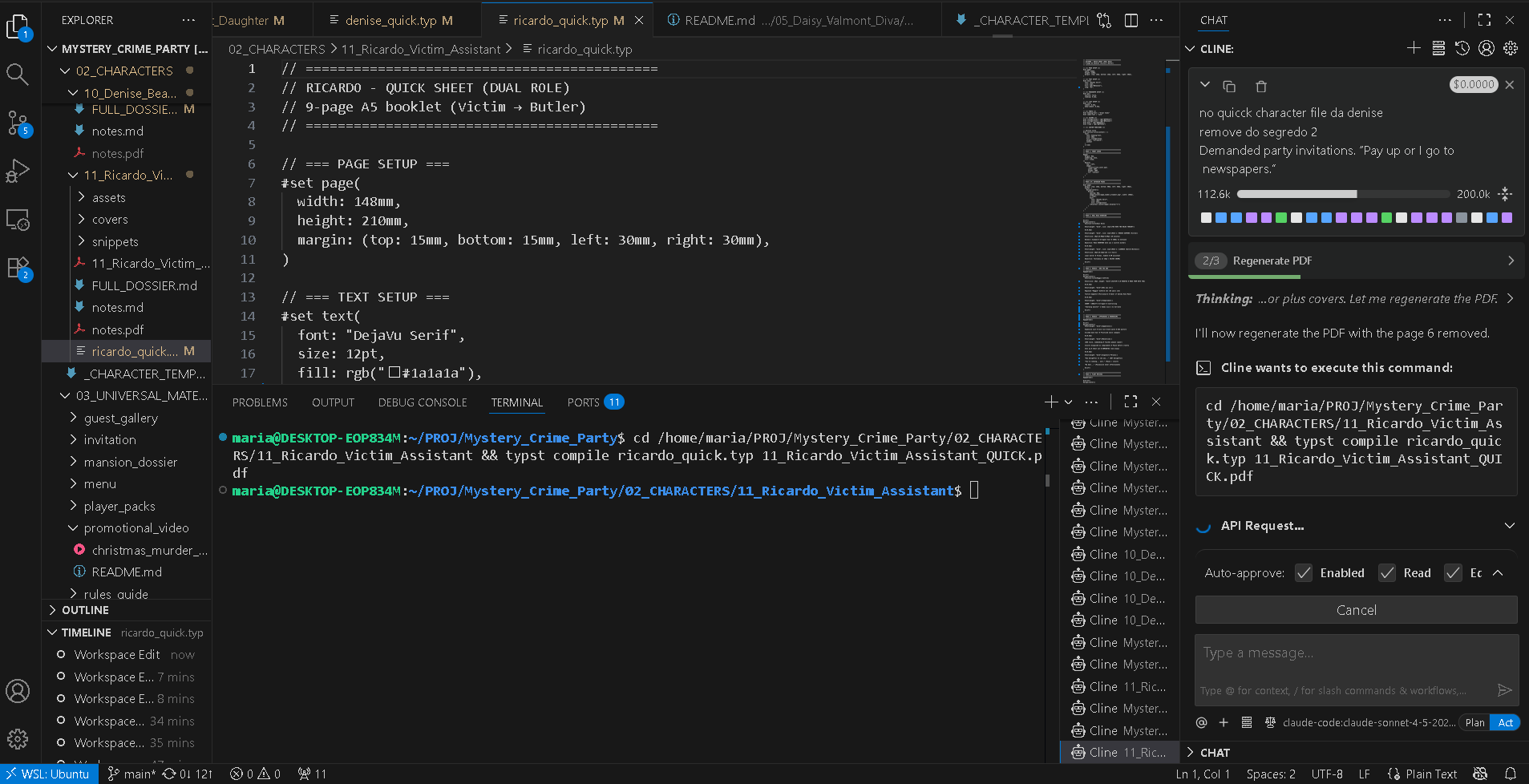
Task: Open the Search view in activity bar
Action: point(18,75)
